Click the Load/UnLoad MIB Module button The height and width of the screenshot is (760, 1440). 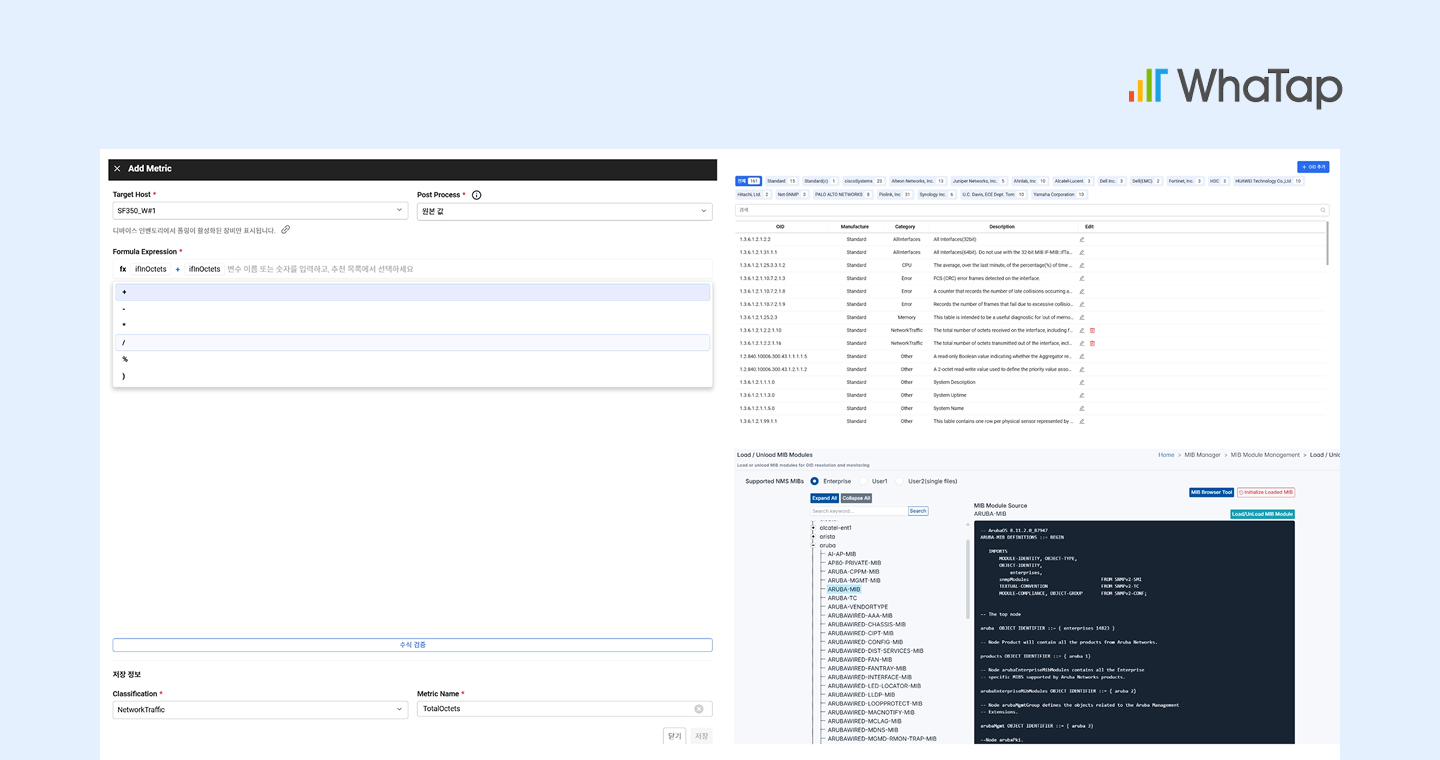tap(1262, 514)
